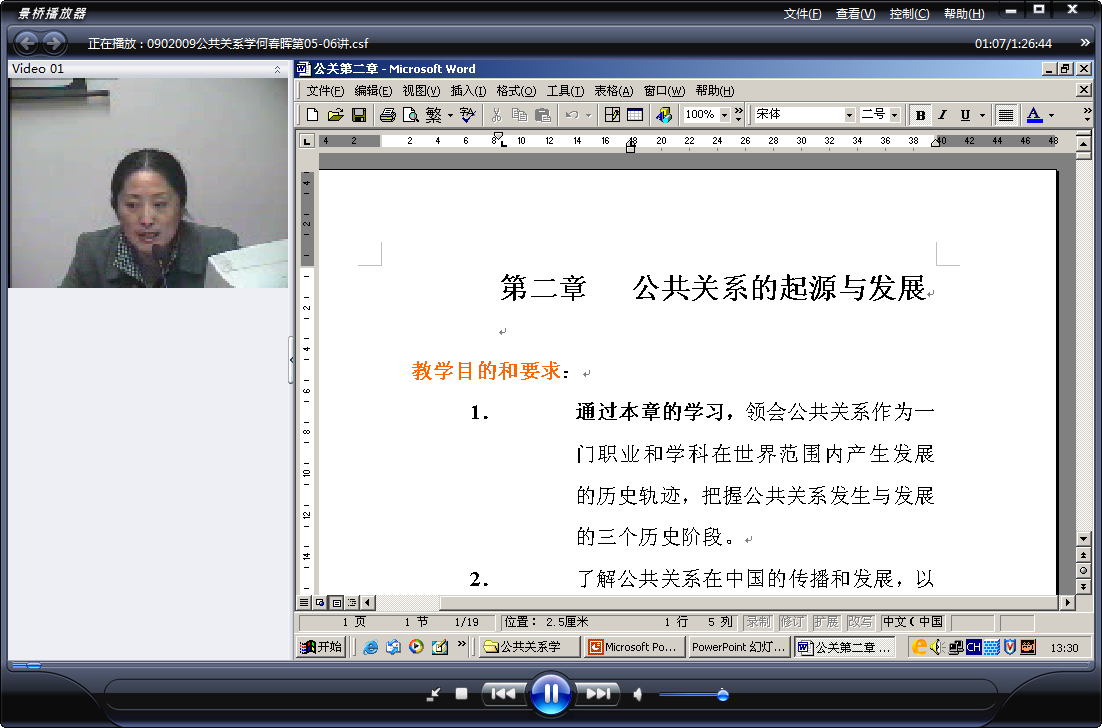
Task: Open the zoom percentage dropdown
Action: click(725, 115)
